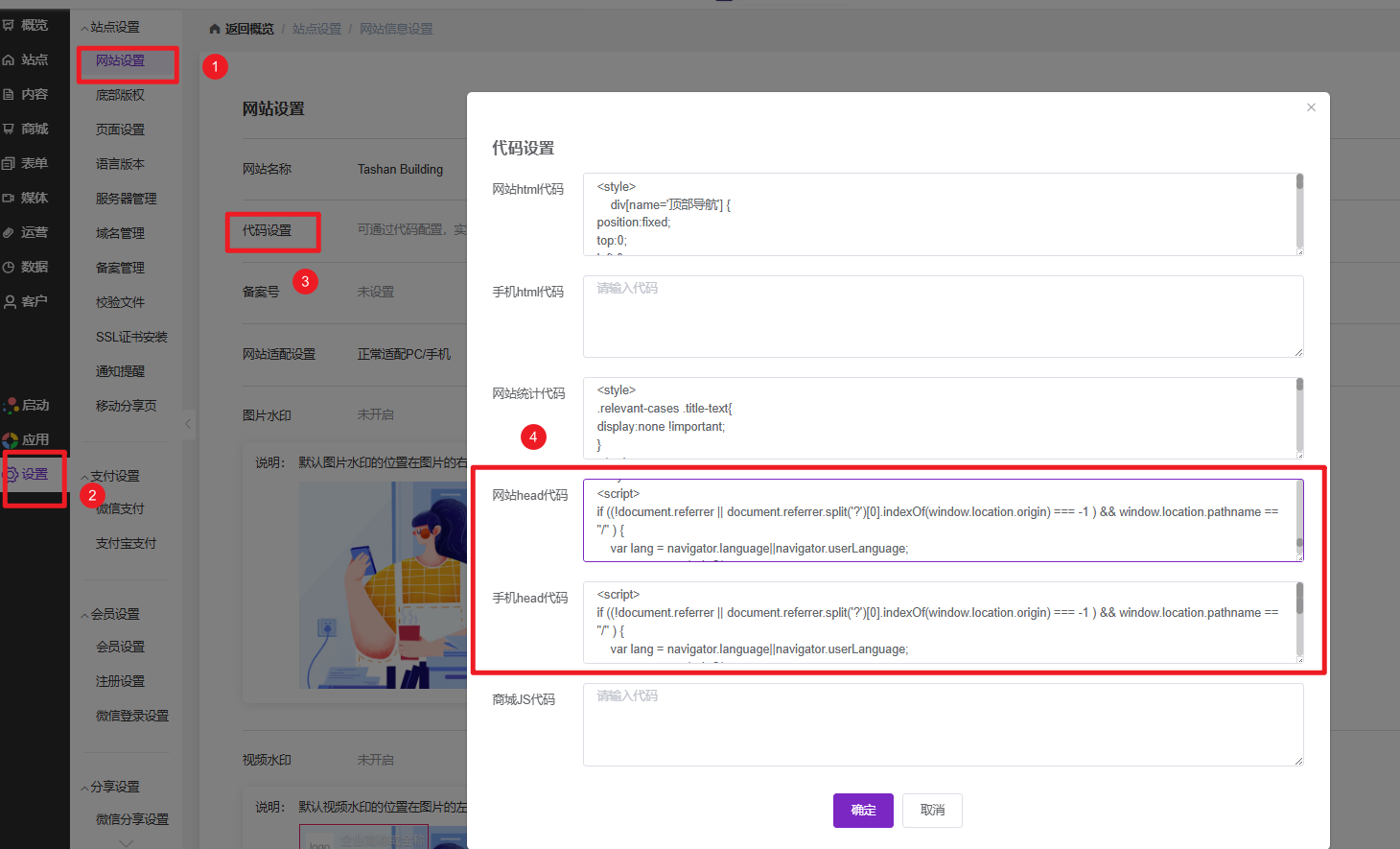Click the scrollbar of the 网站html代码 textarea
This screenshot has height=849, width=1400.
[1299, 181]
